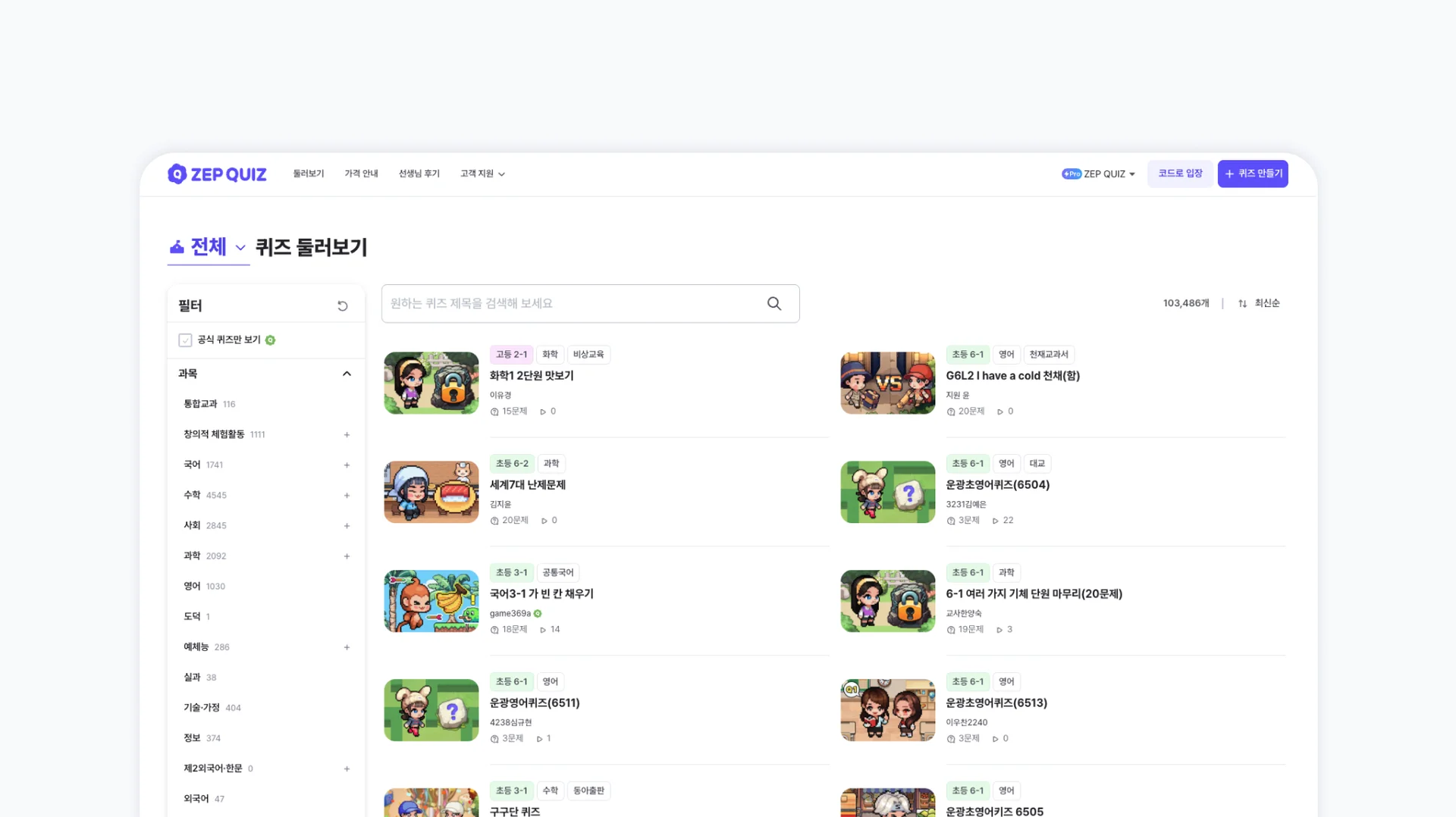The image size is (1456, 817).
Task: Click the plus icon on 퀴즈 만들기
Action: point(1229,174)
